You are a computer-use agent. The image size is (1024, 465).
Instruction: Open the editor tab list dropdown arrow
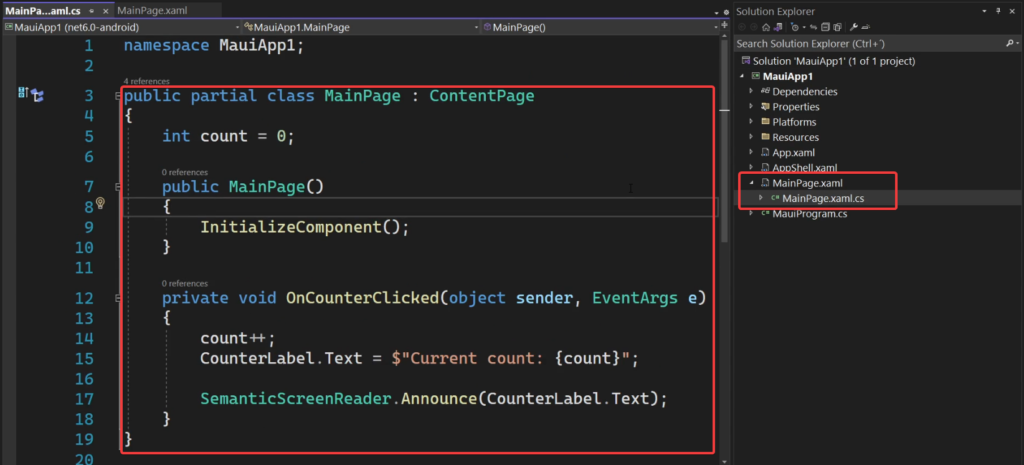(716, 12)
